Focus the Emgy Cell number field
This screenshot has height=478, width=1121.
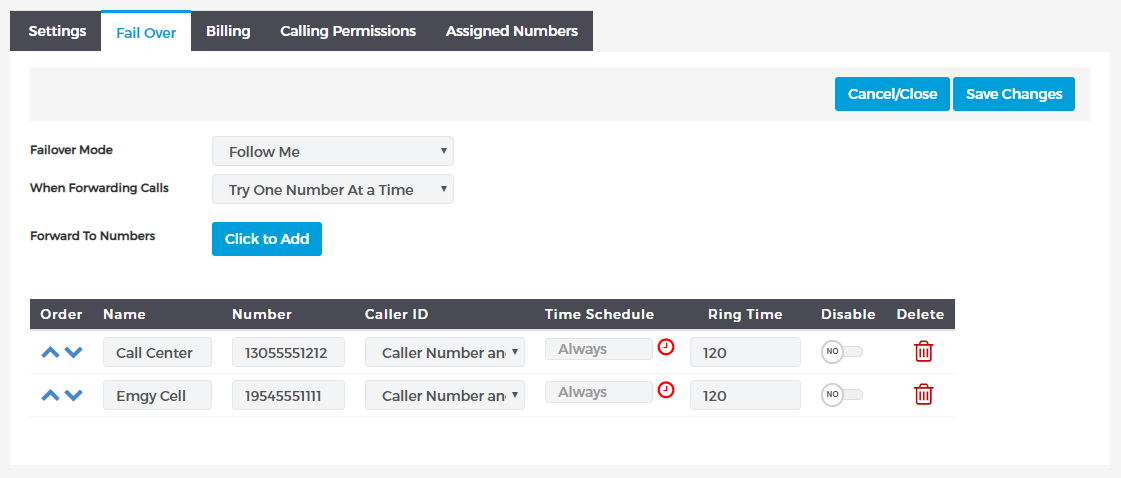(288, 395)
